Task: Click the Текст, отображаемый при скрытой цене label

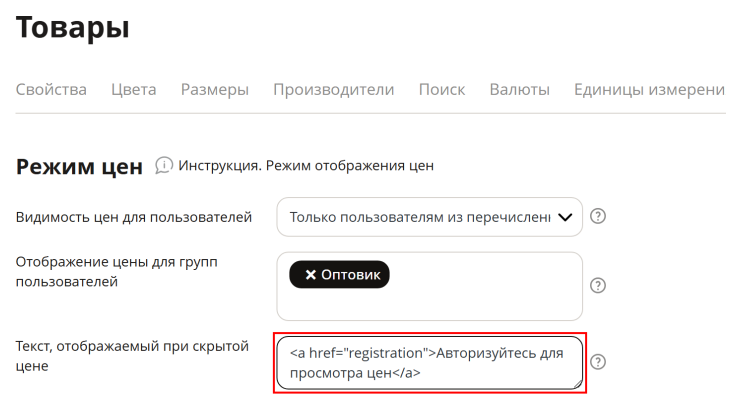Action: pyautogui.click(x=132, y=356)
